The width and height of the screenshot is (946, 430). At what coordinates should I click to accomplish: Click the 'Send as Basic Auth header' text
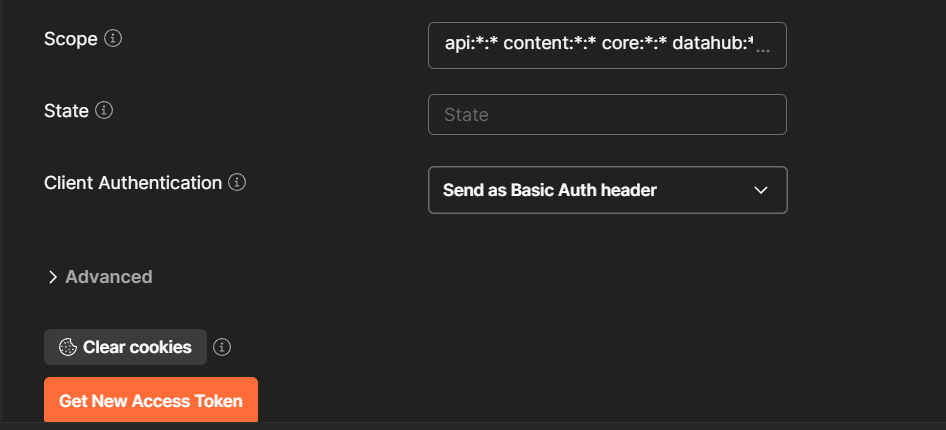tap(549, 190)
